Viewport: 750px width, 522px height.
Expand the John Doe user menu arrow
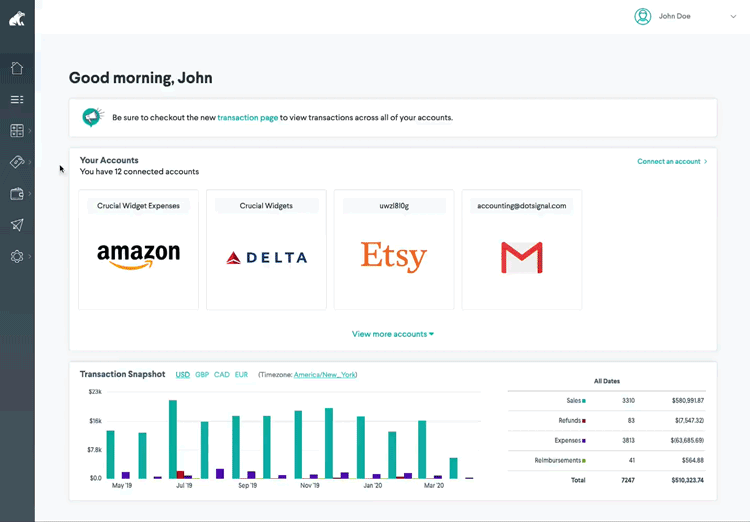[733, 17]
